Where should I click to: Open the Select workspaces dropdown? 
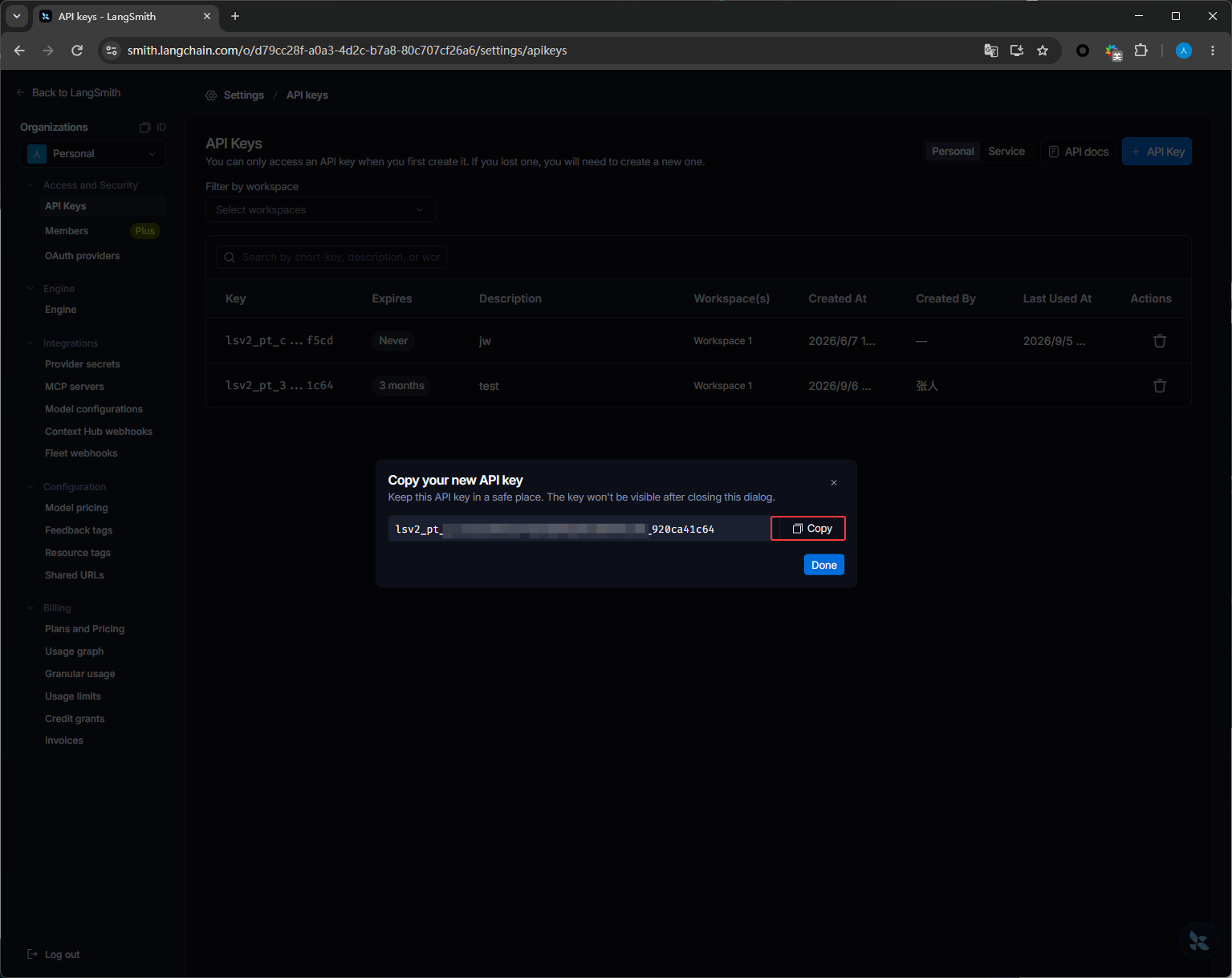[x=321, y=210]
